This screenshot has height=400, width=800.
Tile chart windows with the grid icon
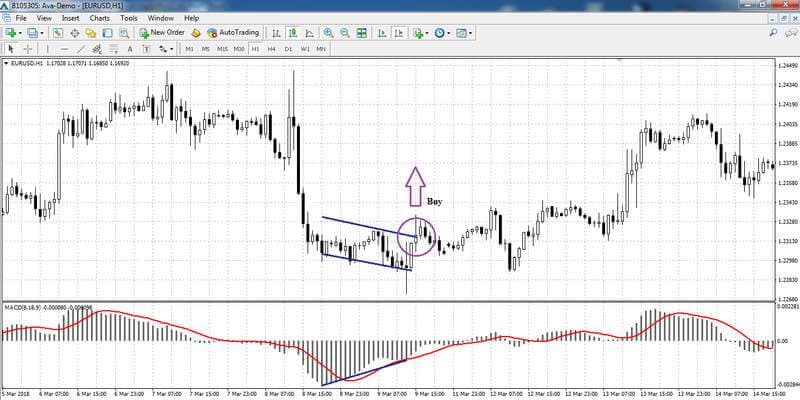pyautogui.click(x=362, y=33)
